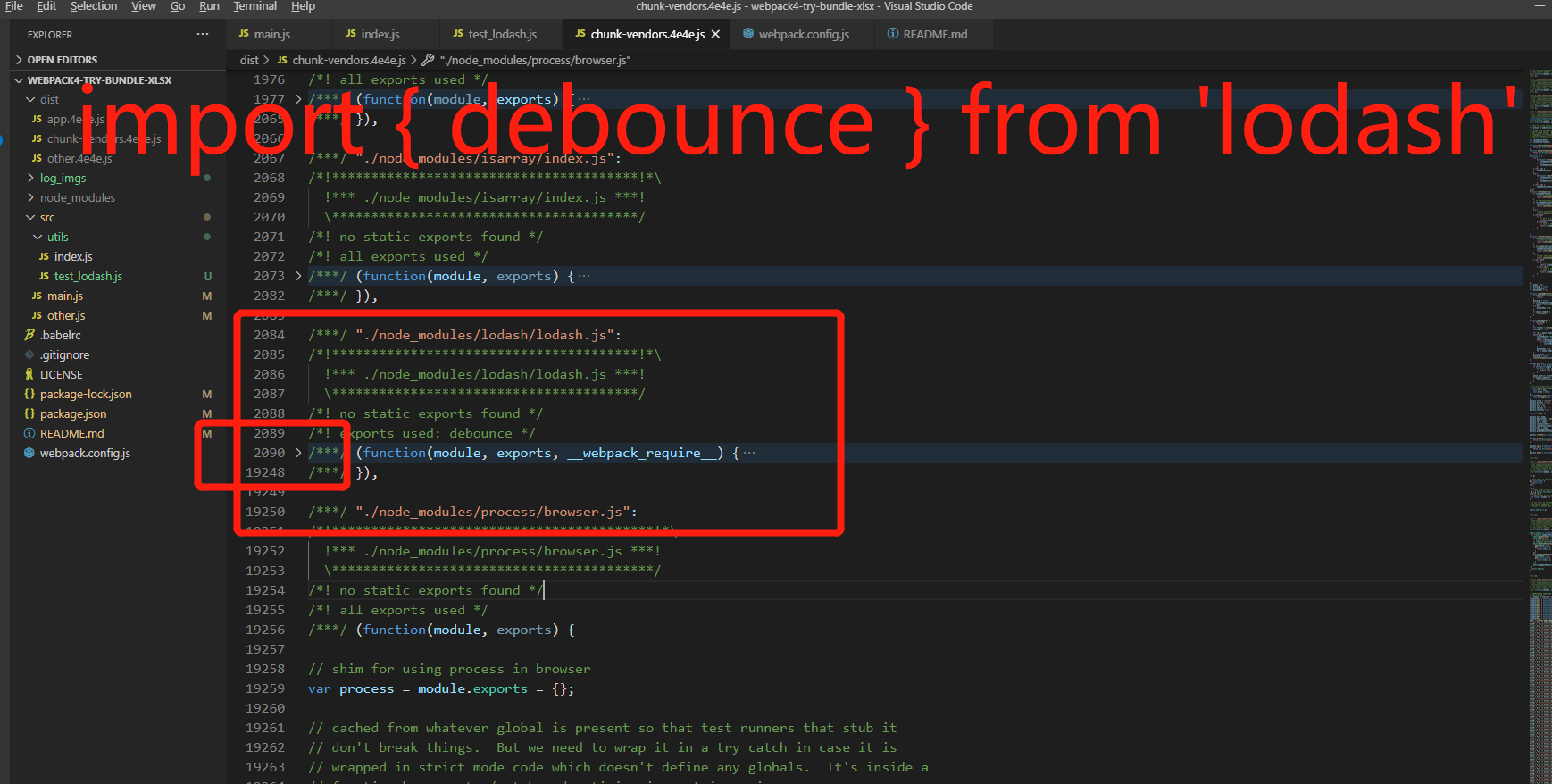Open the File menu
This screenshot has height=784, width=1552.
[14, 6]
